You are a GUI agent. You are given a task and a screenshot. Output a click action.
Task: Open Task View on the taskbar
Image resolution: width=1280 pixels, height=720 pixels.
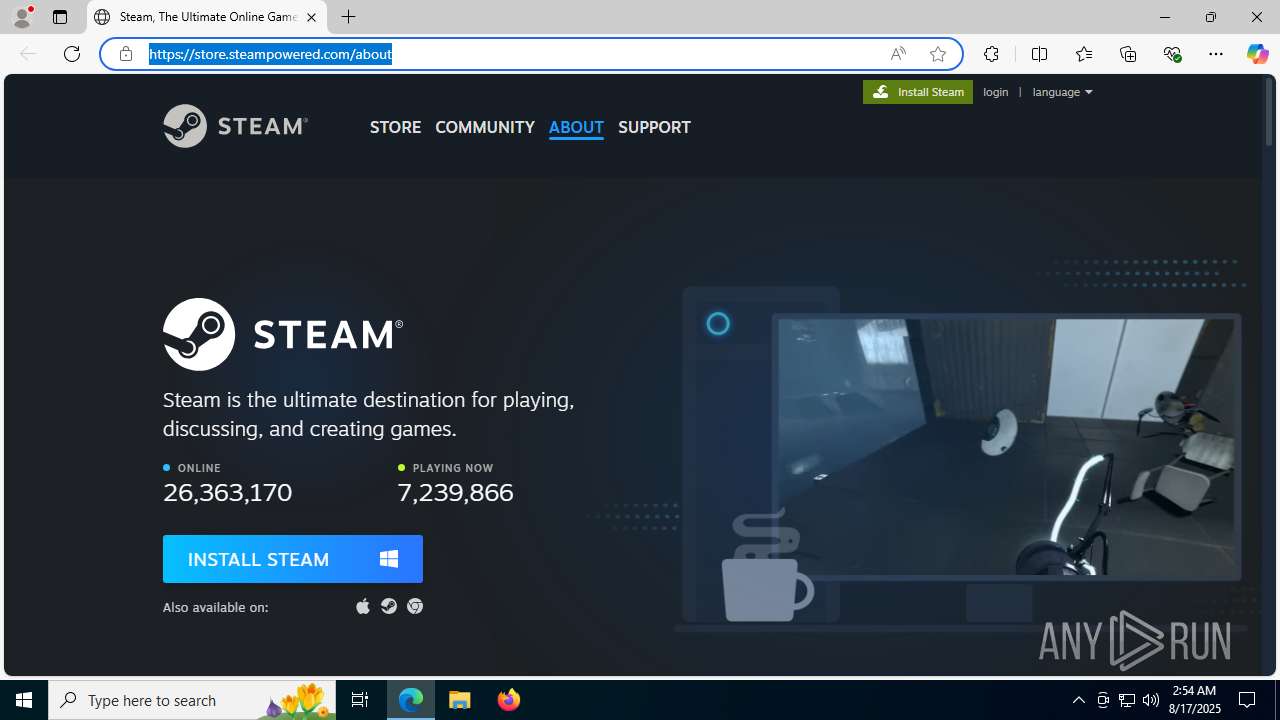[360, 700]
